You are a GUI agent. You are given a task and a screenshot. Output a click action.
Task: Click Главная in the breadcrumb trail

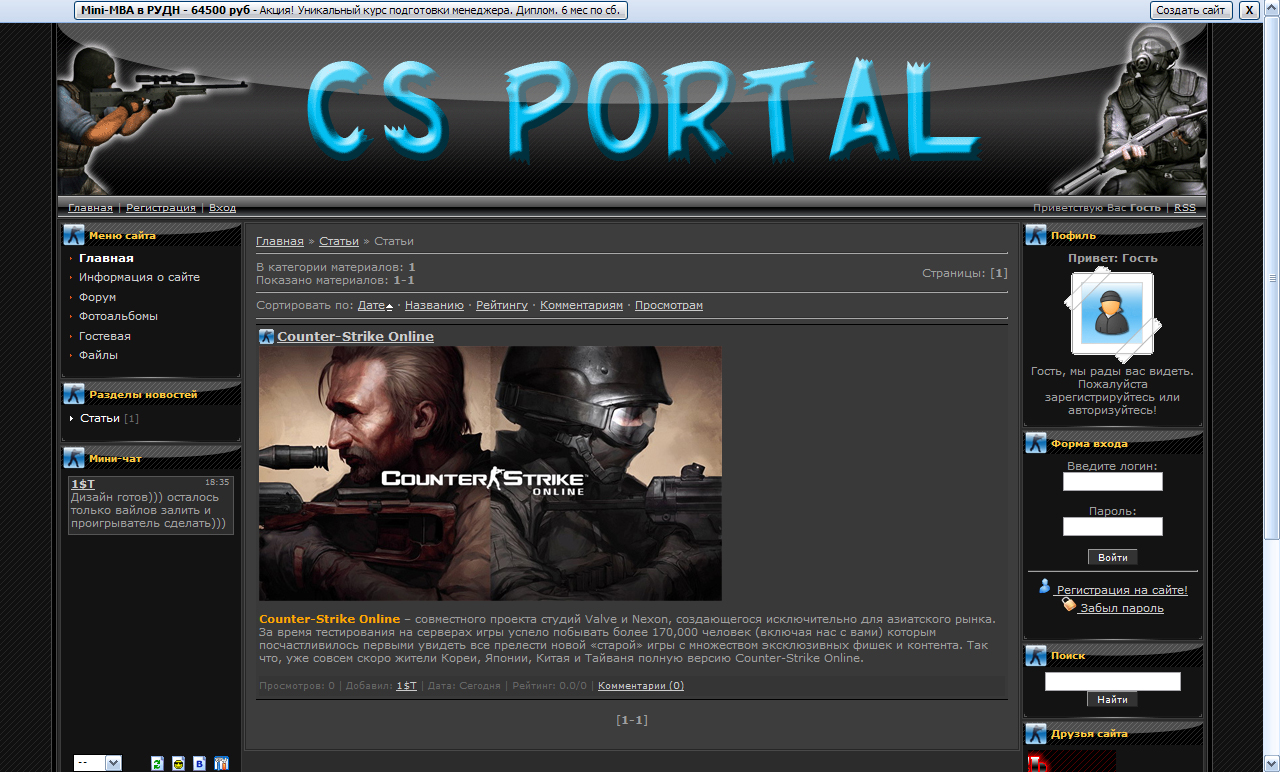point(280,241)
